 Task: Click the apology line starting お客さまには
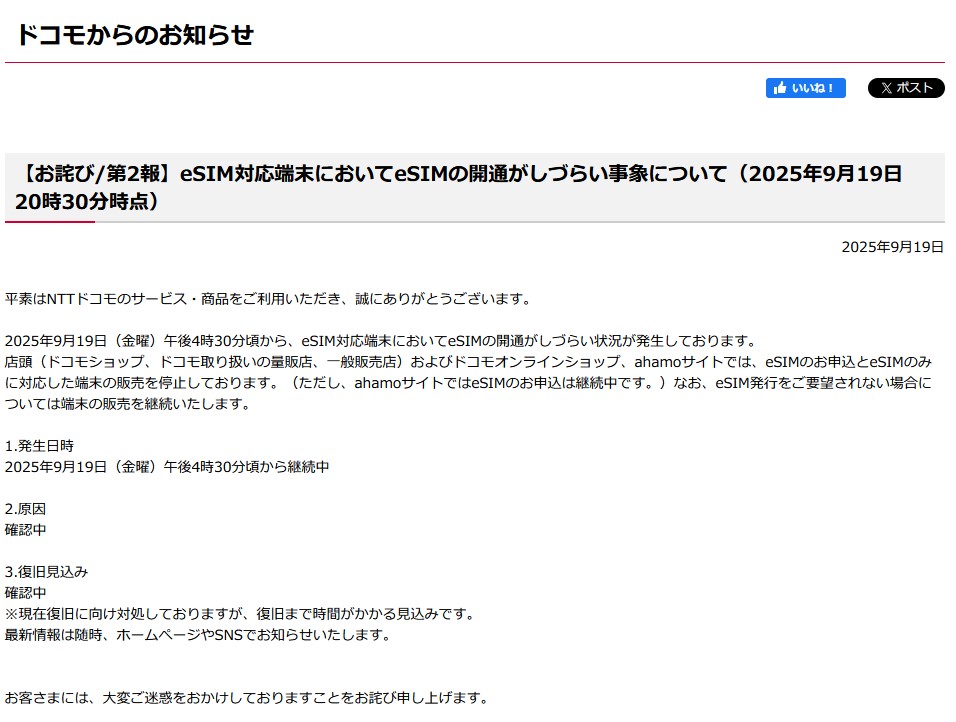(248, 698)
